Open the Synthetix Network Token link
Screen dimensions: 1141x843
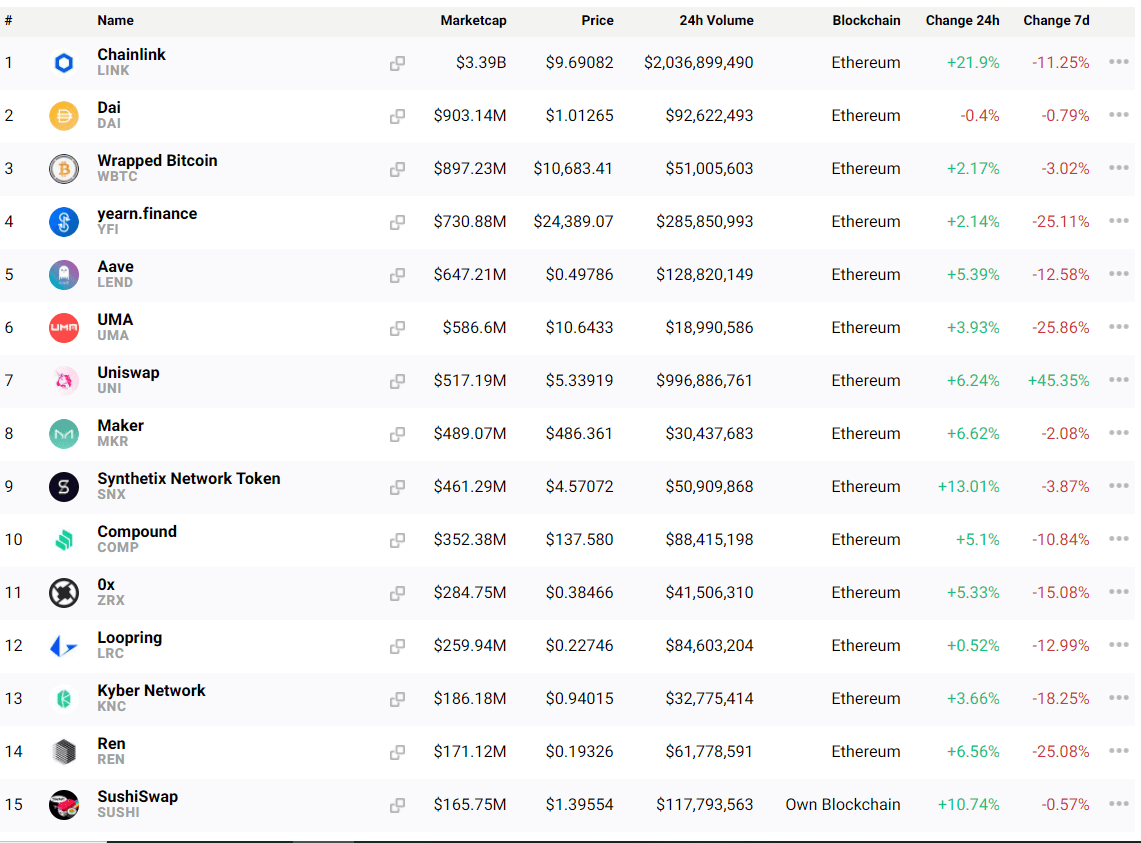coord(188,479)
